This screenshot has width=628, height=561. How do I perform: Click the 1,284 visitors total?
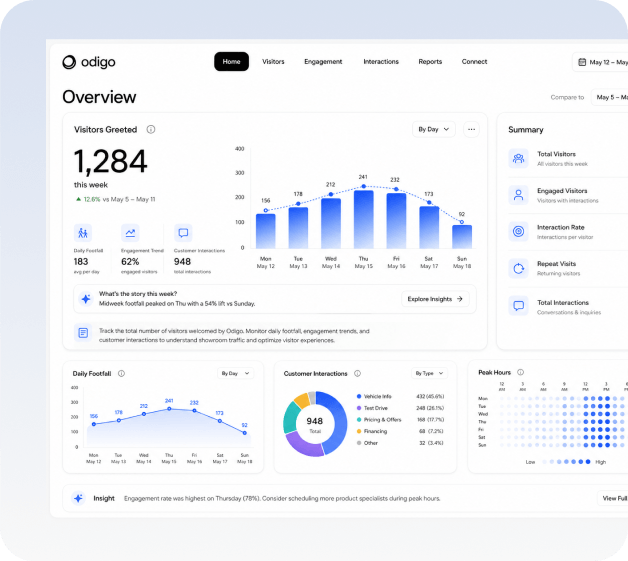point(111,161)
